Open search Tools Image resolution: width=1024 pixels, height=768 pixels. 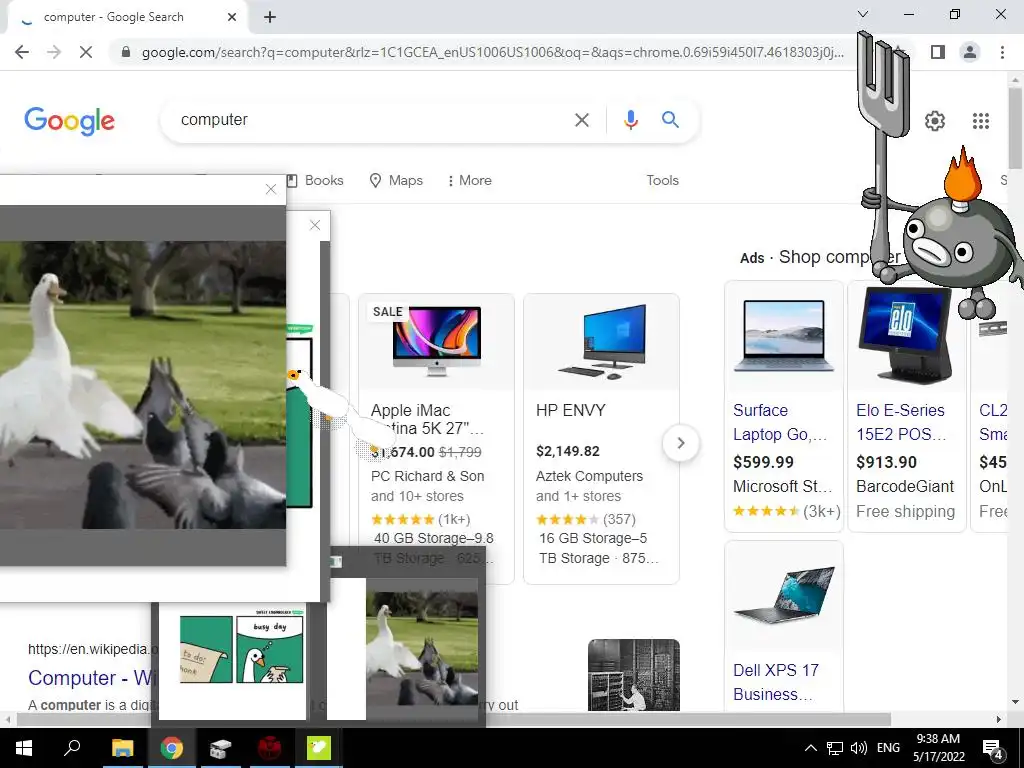[662, 180]
